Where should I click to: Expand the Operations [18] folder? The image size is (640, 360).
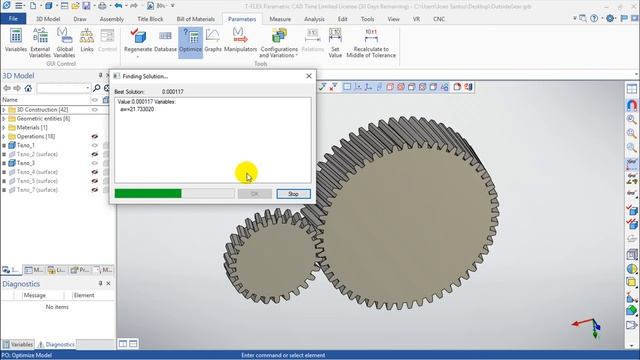(x=4, y=136)
